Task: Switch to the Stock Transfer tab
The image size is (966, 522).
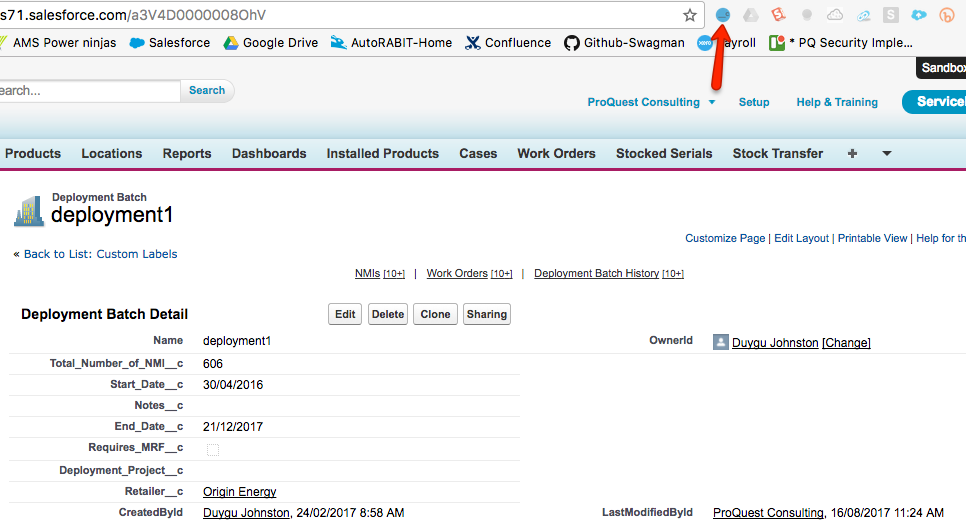Action: pos(777,153)
